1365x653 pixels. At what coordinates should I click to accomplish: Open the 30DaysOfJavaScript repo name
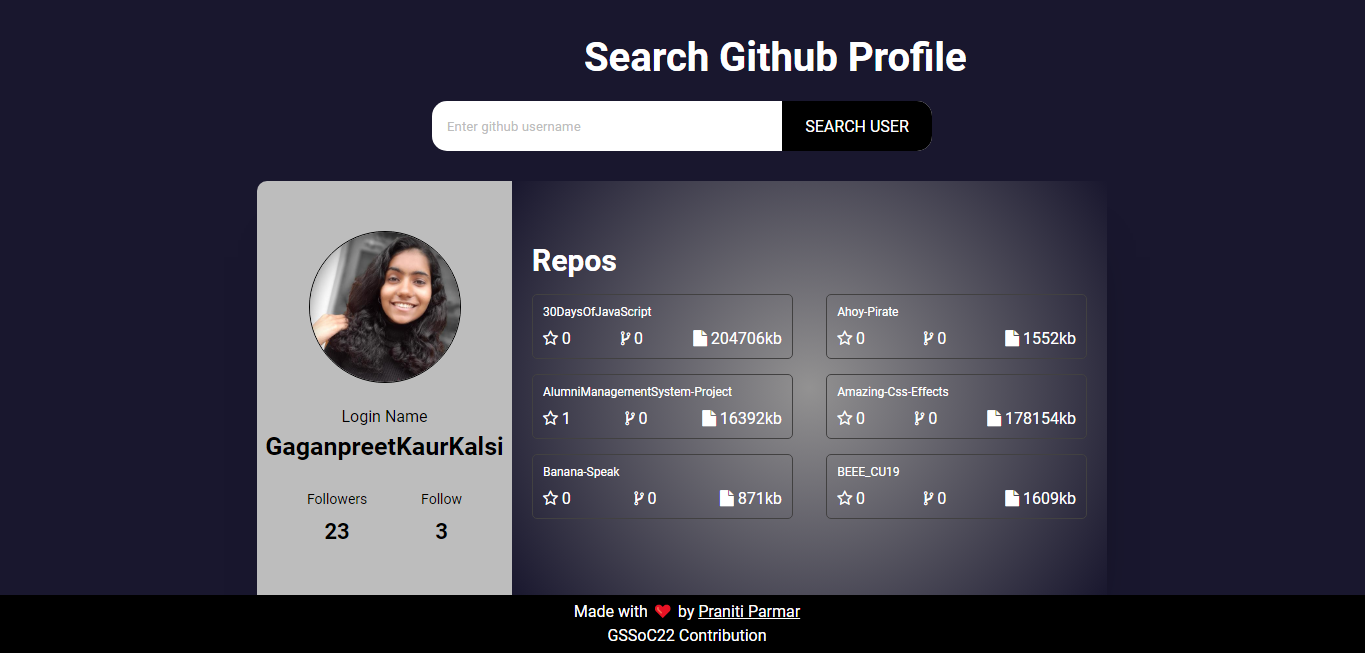coord(597,312)
